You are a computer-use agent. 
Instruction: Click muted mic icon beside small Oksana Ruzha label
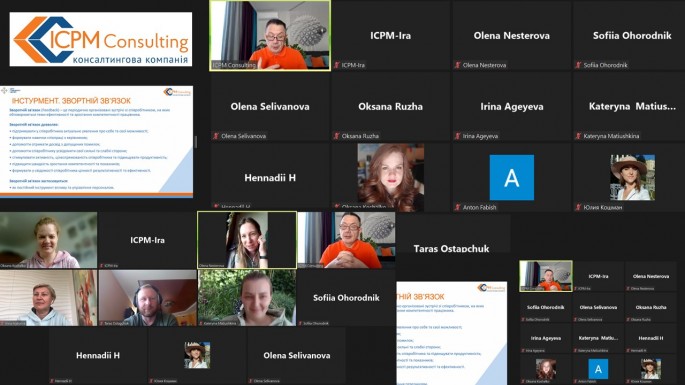coord(336,136)
